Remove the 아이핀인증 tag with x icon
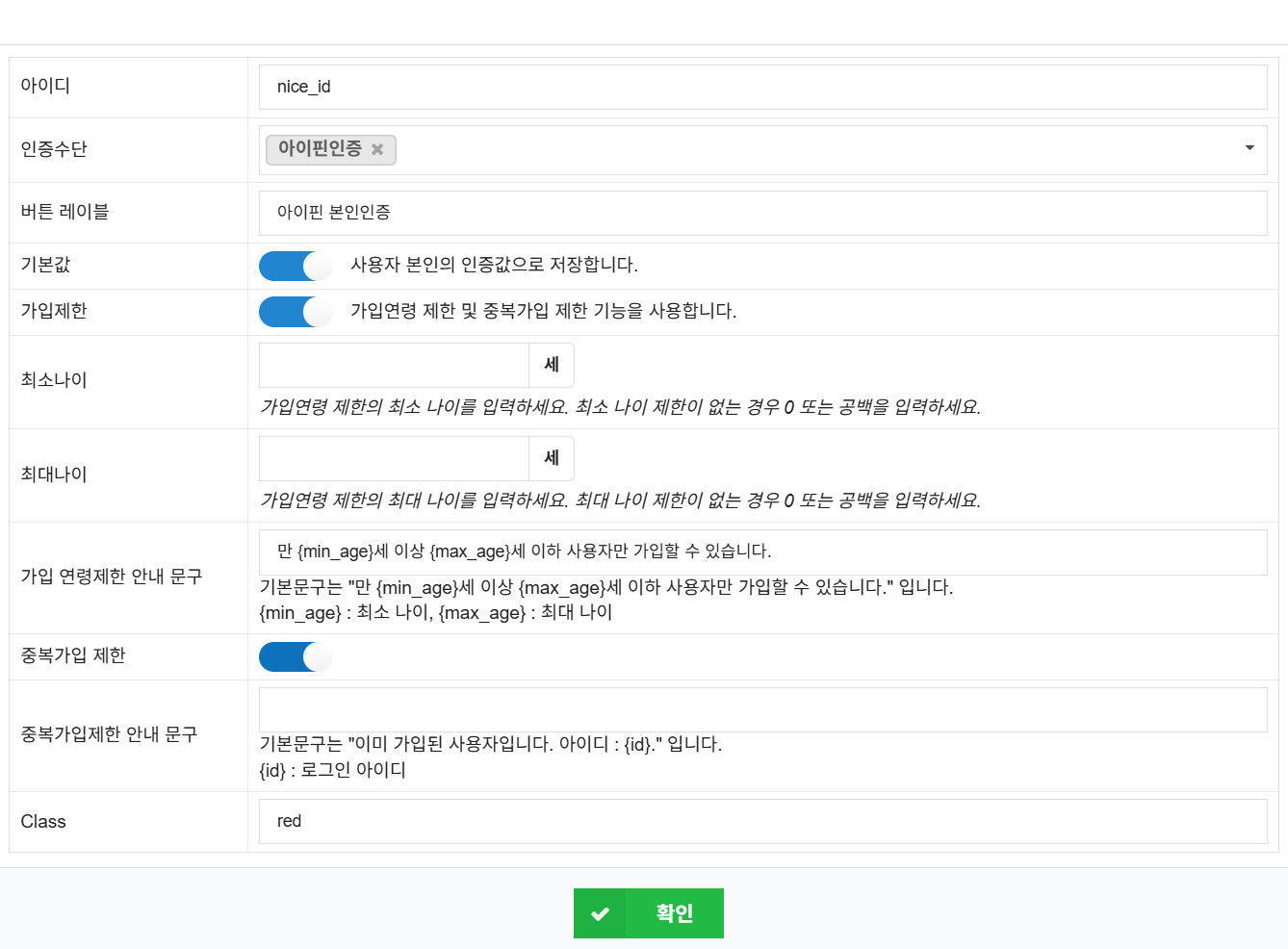The image size is (1288, 949). pyautogui.click(x=377, y=149)
